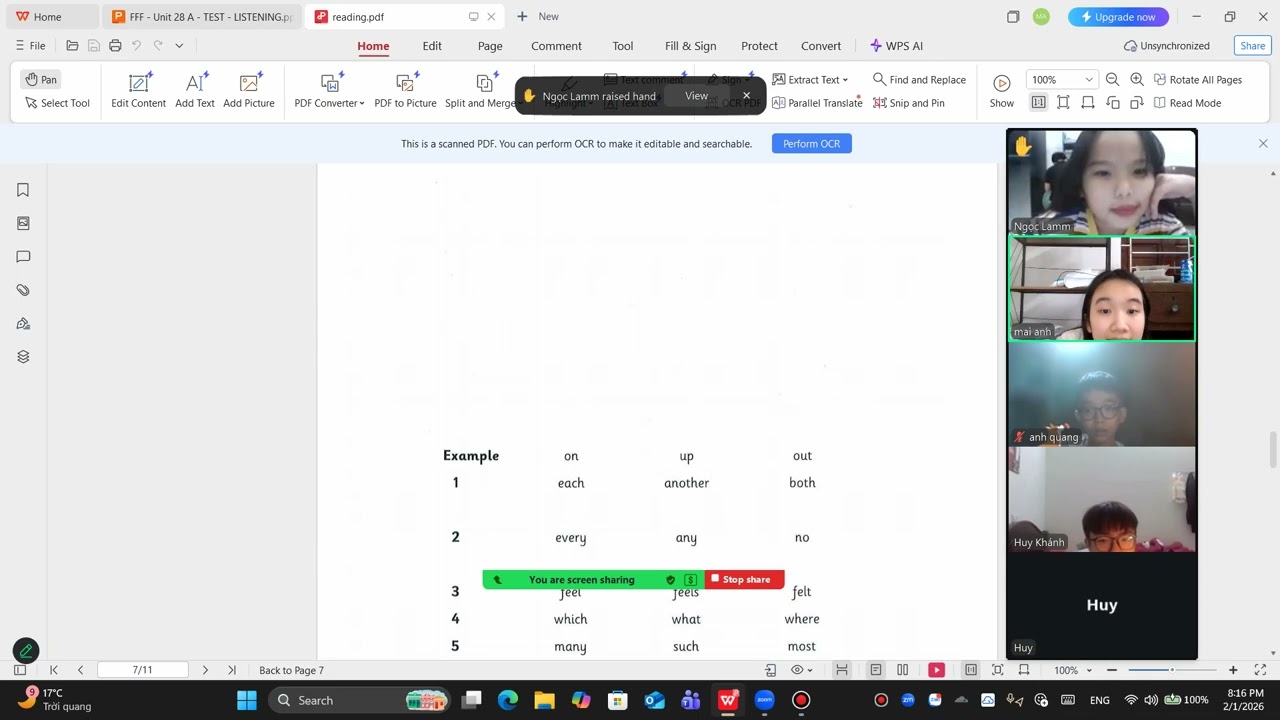Screen dimensions: 1280x720
Task: Close the scanned PDF OCR banner
Action: coord(1263,144)
